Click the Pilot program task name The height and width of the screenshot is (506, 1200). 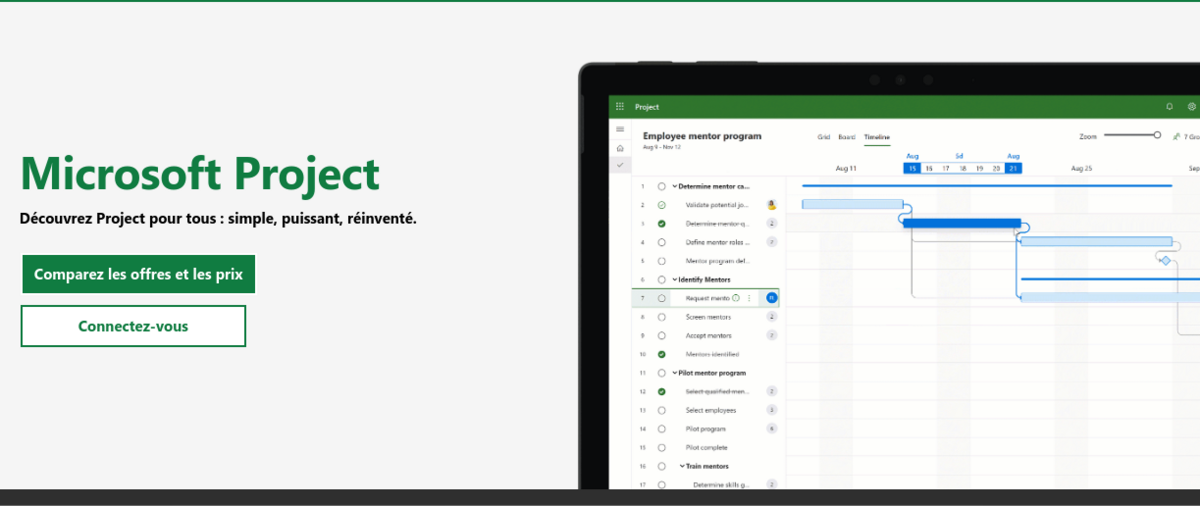(706, 428)
